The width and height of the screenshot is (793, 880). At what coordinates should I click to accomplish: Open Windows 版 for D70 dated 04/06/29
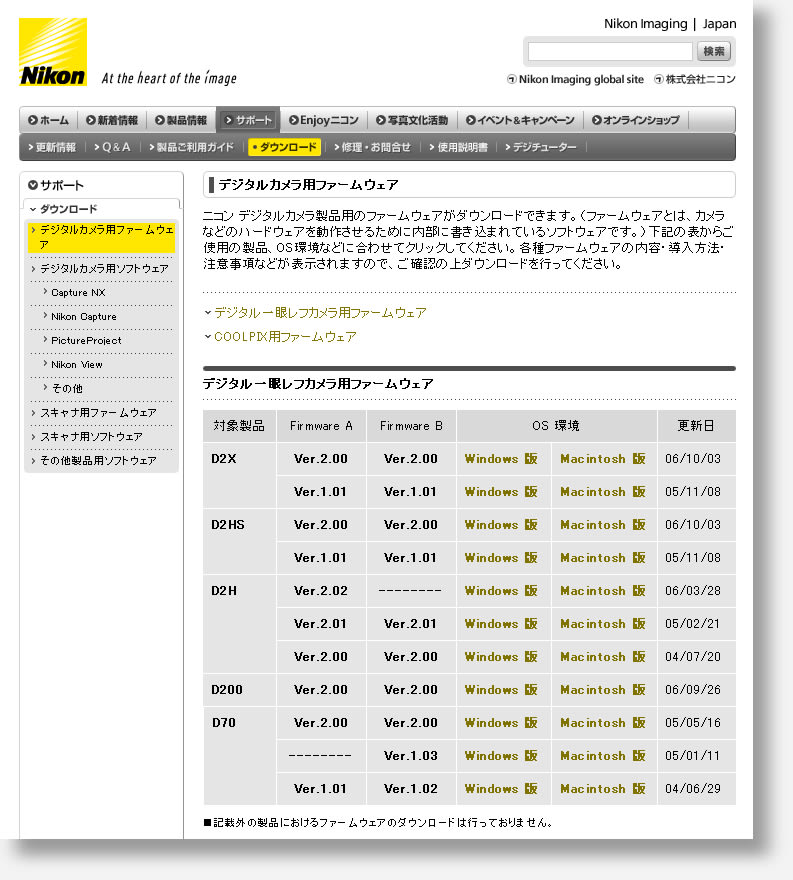click(501, 789)
